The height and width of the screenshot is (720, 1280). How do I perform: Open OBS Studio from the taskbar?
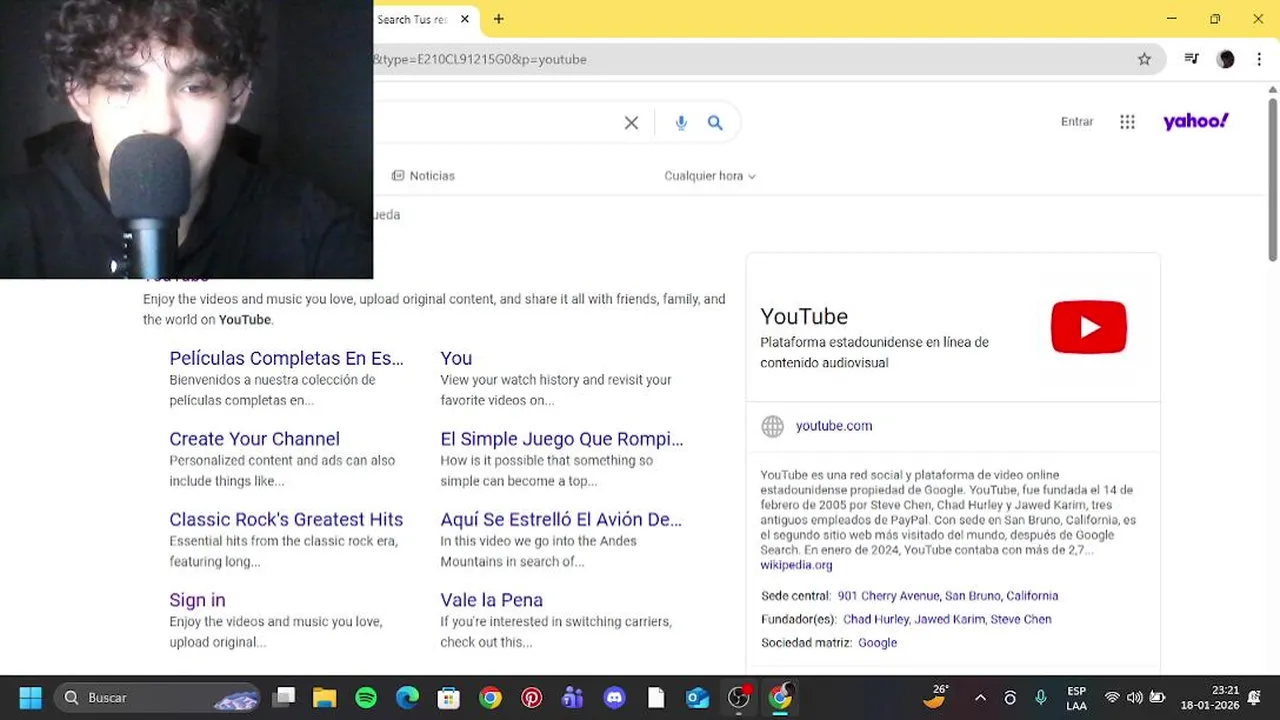738,697
